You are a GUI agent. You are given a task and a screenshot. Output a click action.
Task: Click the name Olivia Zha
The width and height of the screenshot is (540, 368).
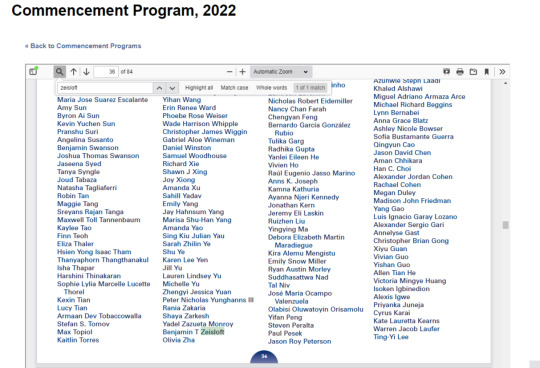pos(179,340)
